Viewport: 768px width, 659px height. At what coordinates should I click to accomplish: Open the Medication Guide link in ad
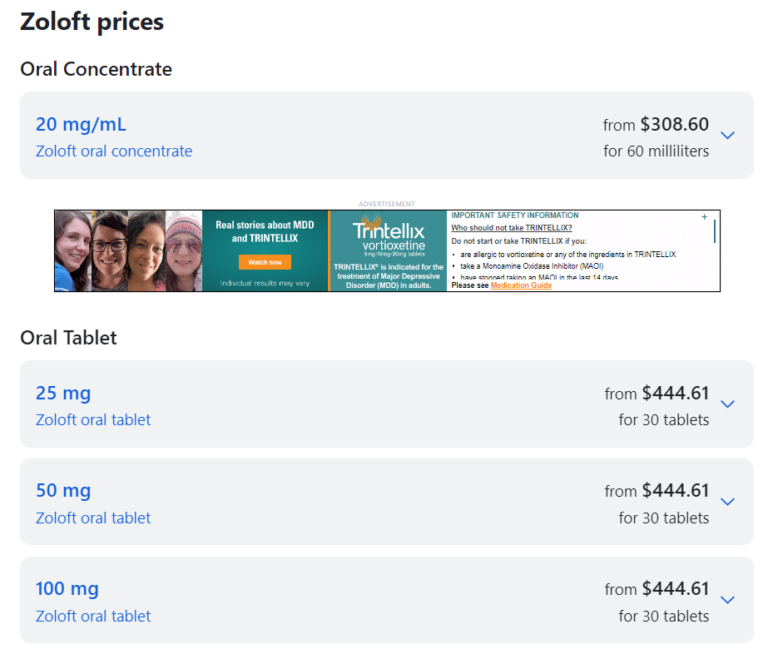521,286
